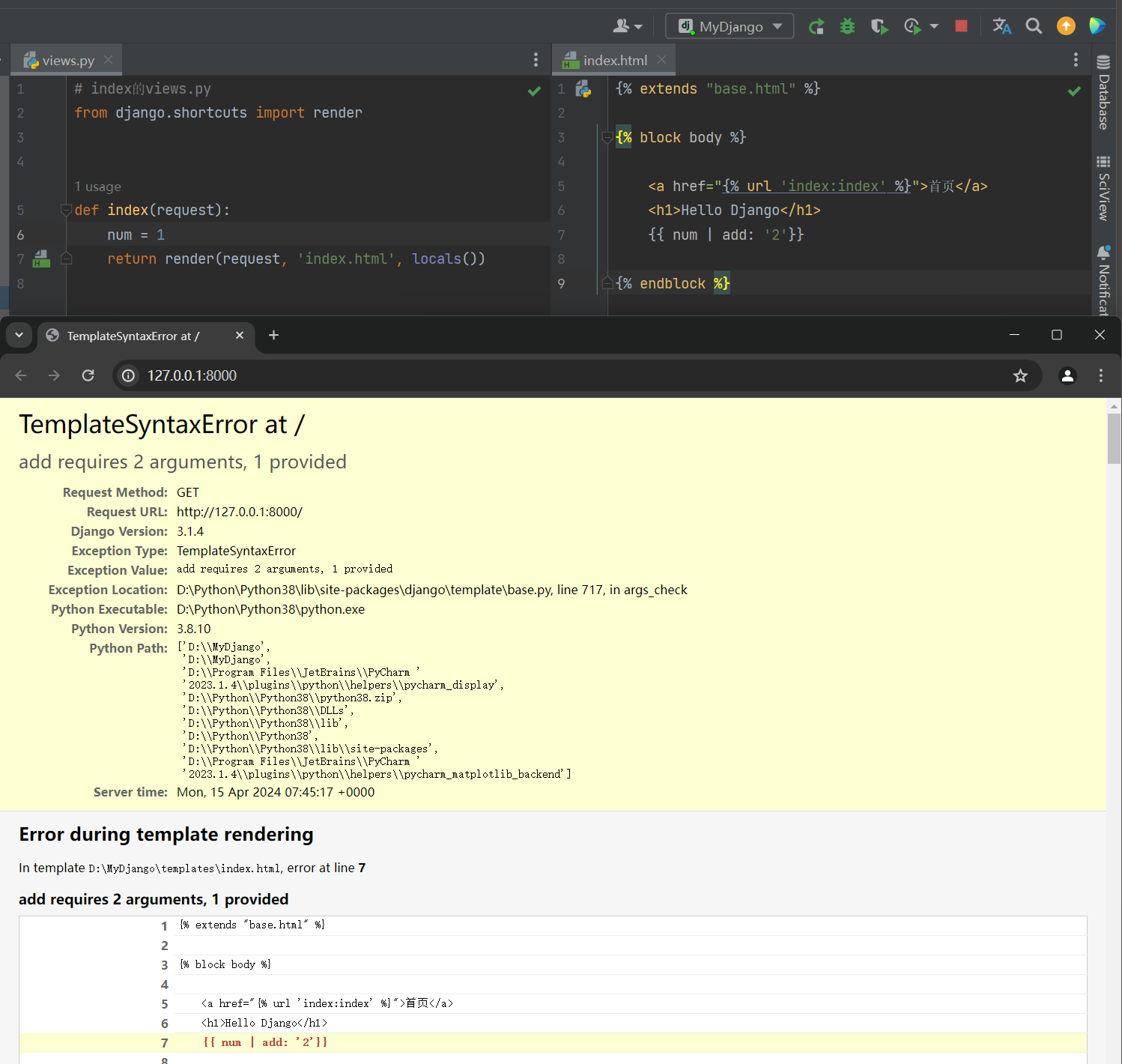Open the Translate plugin icon

coord(1001,26)
